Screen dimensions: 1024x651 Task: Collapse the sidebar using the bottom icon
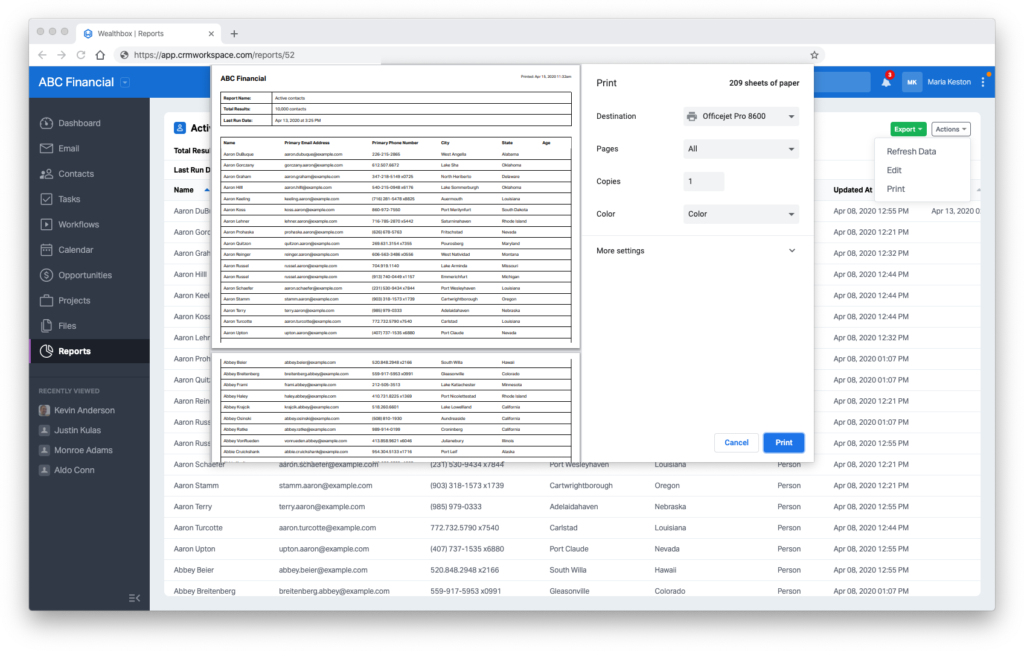coord(135,597)
